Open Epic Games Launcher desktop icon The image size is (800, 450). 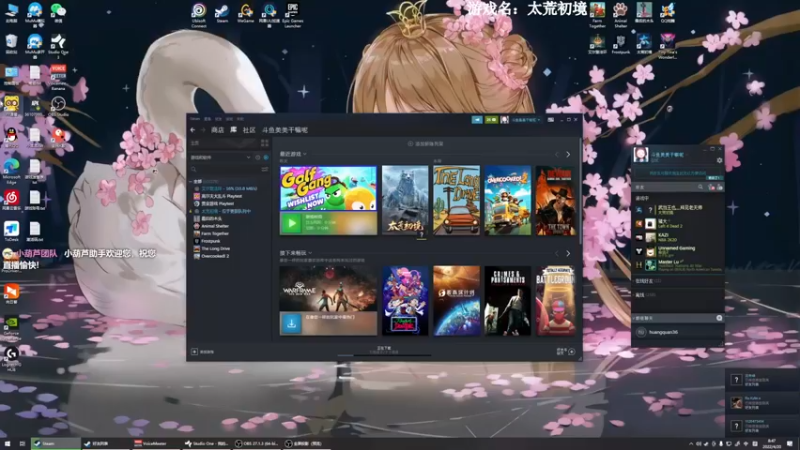(292, 15)
